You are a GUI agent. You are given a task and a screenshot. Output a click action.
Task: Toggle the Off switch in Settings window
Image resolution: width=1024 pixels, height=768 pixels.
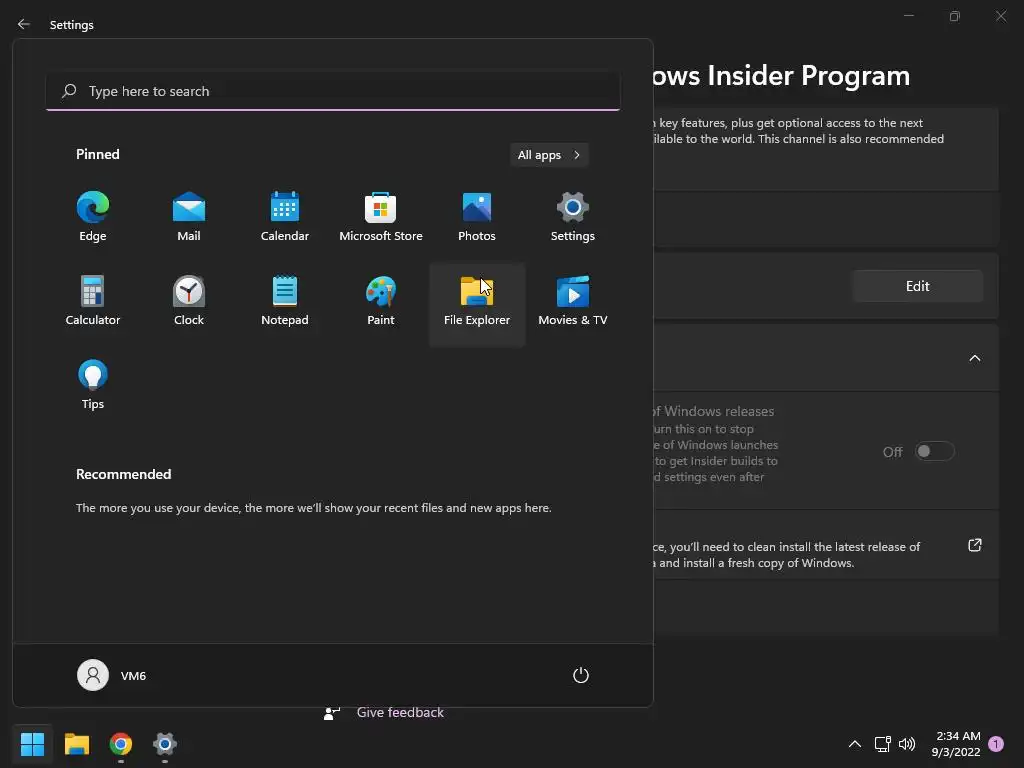[x=935, y=451]
